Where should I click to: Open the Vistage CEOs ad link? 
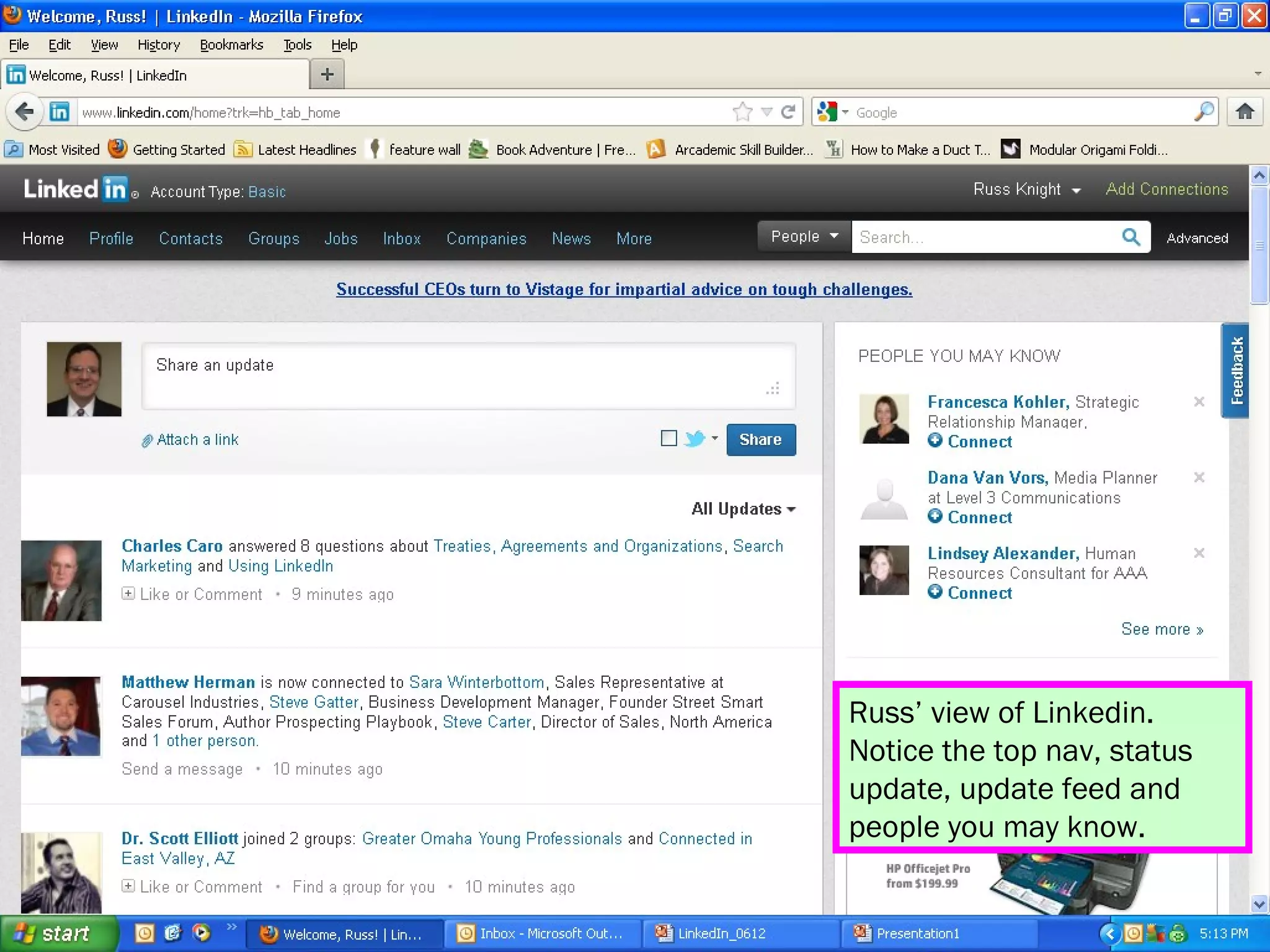[624, 289]
